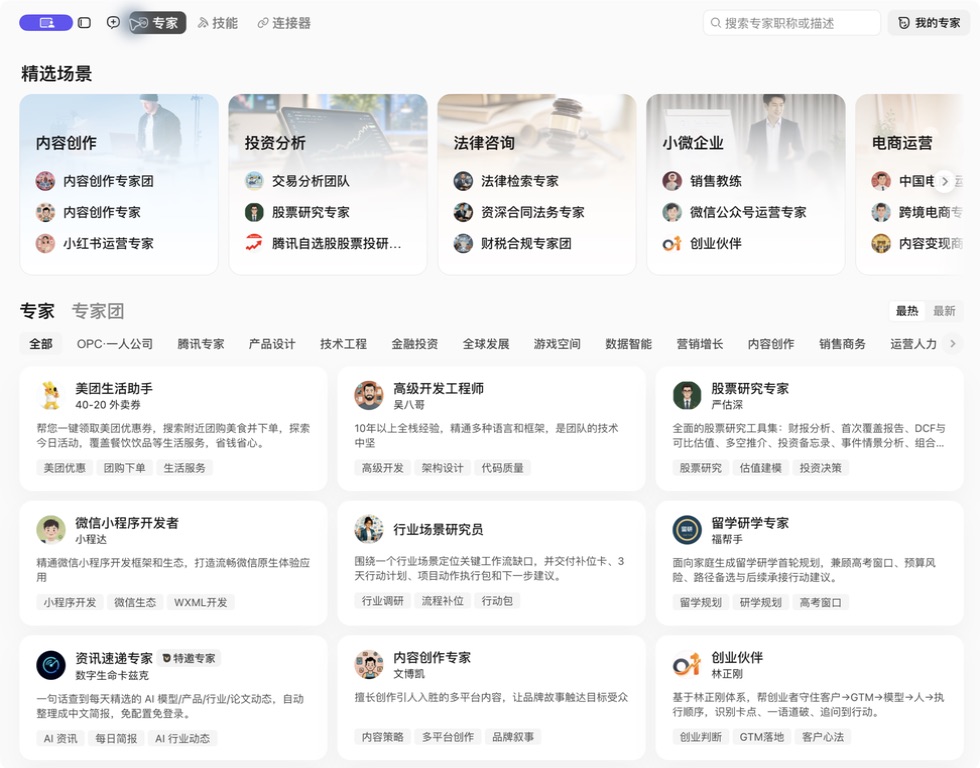Open 高级开发工程师 title text
This screenshot has width=980, height=768.
point(439,389)
